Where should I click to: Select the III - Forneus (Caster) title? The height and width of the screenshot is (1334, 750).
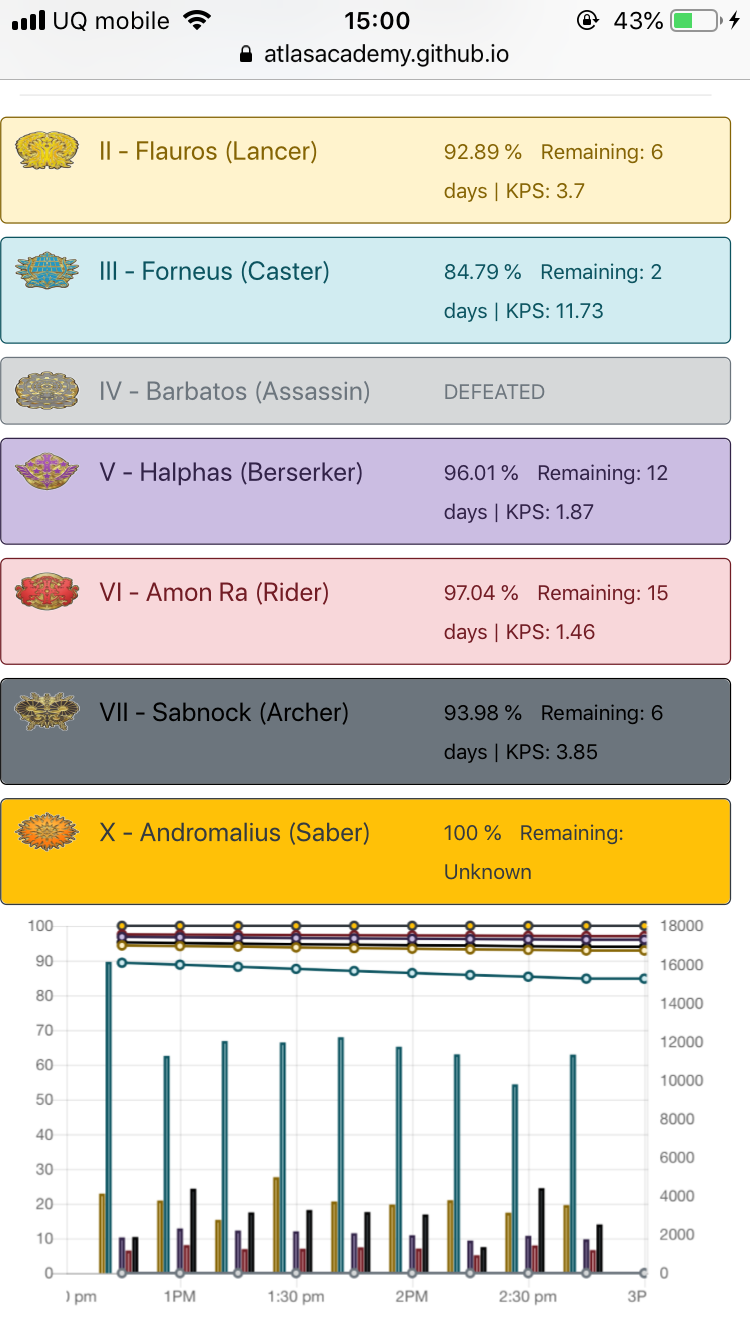tap(214, 272)
